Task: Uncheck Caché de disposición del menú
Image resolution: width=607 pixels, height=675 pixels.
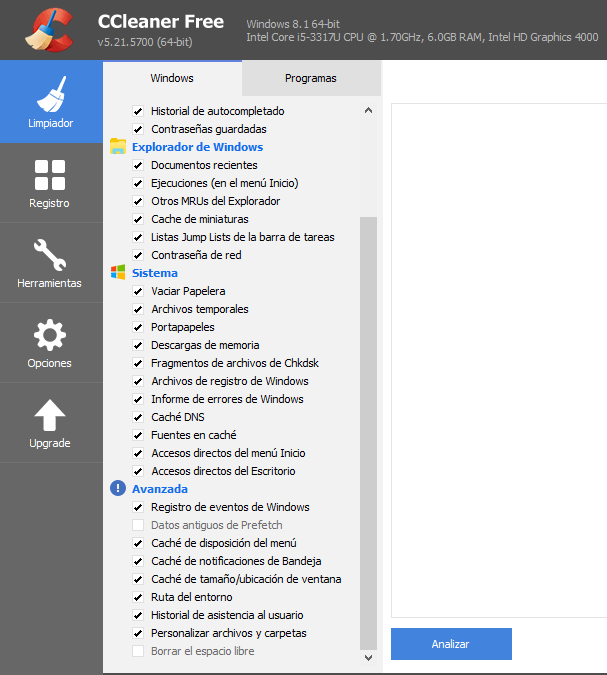Action: 138,543
